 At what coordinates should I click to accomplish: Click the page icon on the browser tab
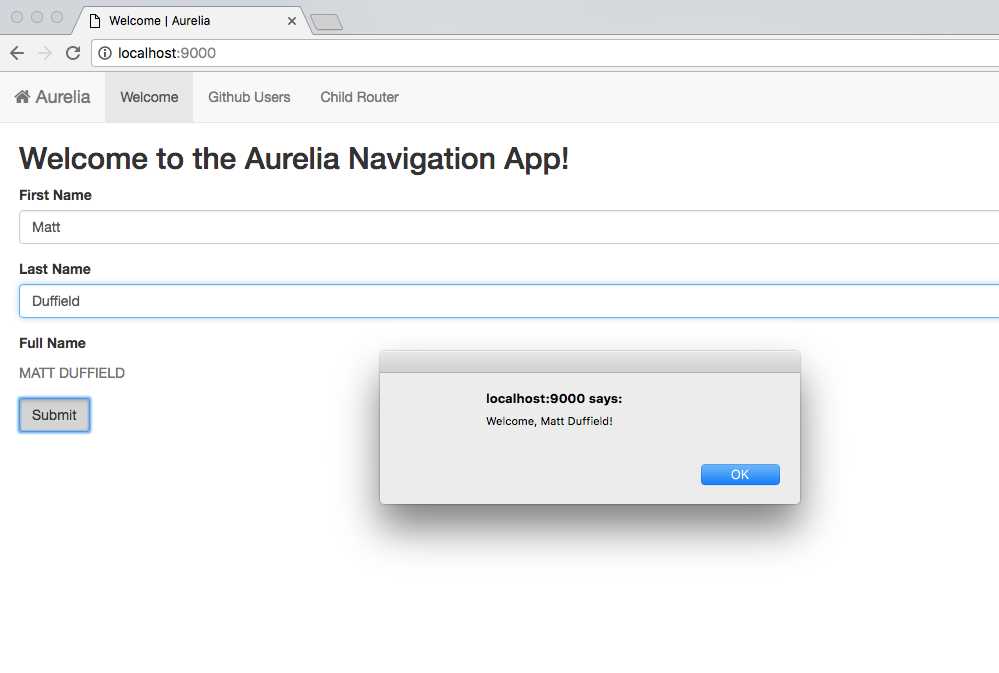pos(95,21)
